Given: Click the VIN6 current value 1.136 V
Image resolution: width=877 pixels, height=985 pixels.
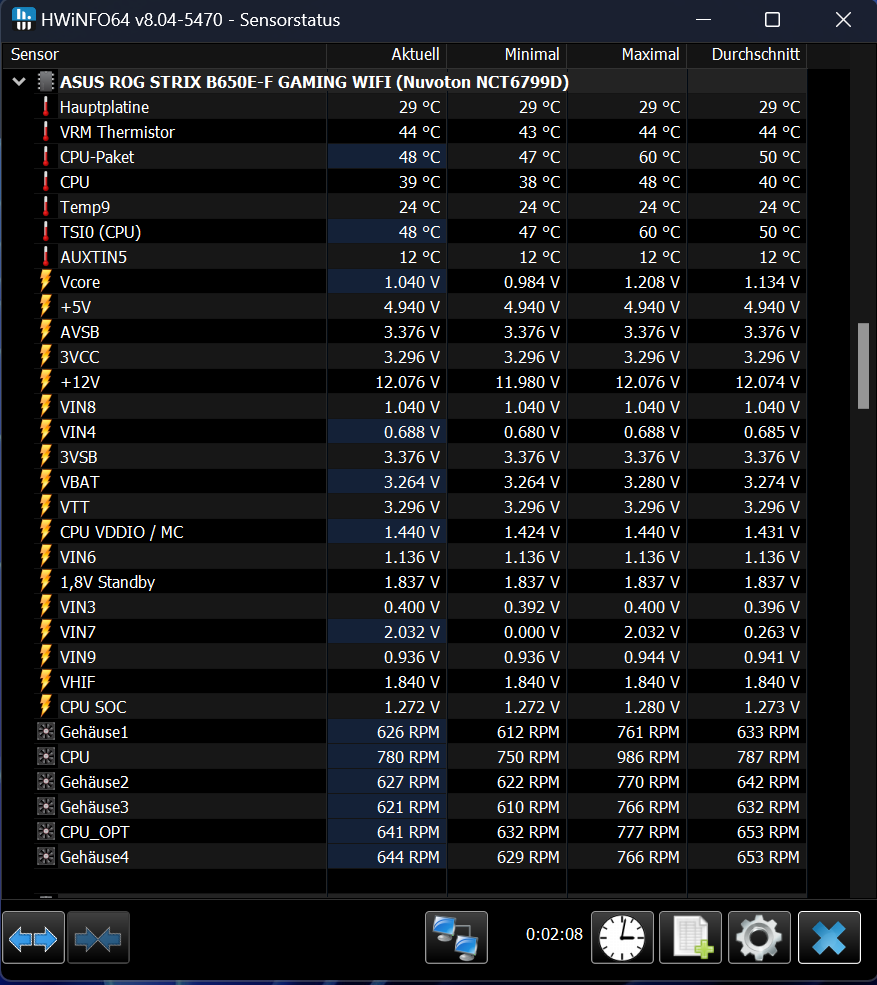Looking at the screenshot, I should coord(411,557).
